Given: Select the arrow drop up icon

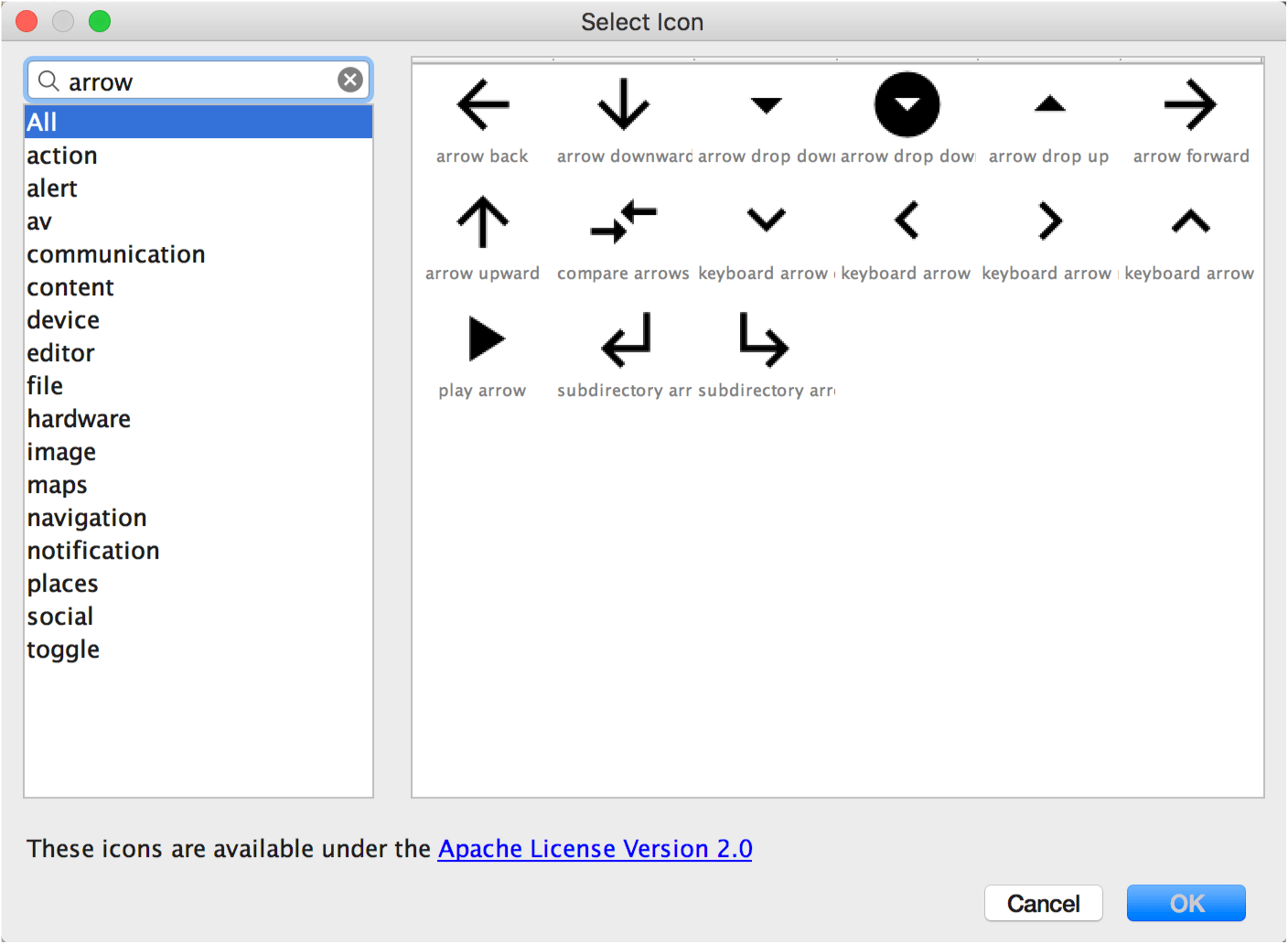Looking at the screenshot, I should 1049,104.
